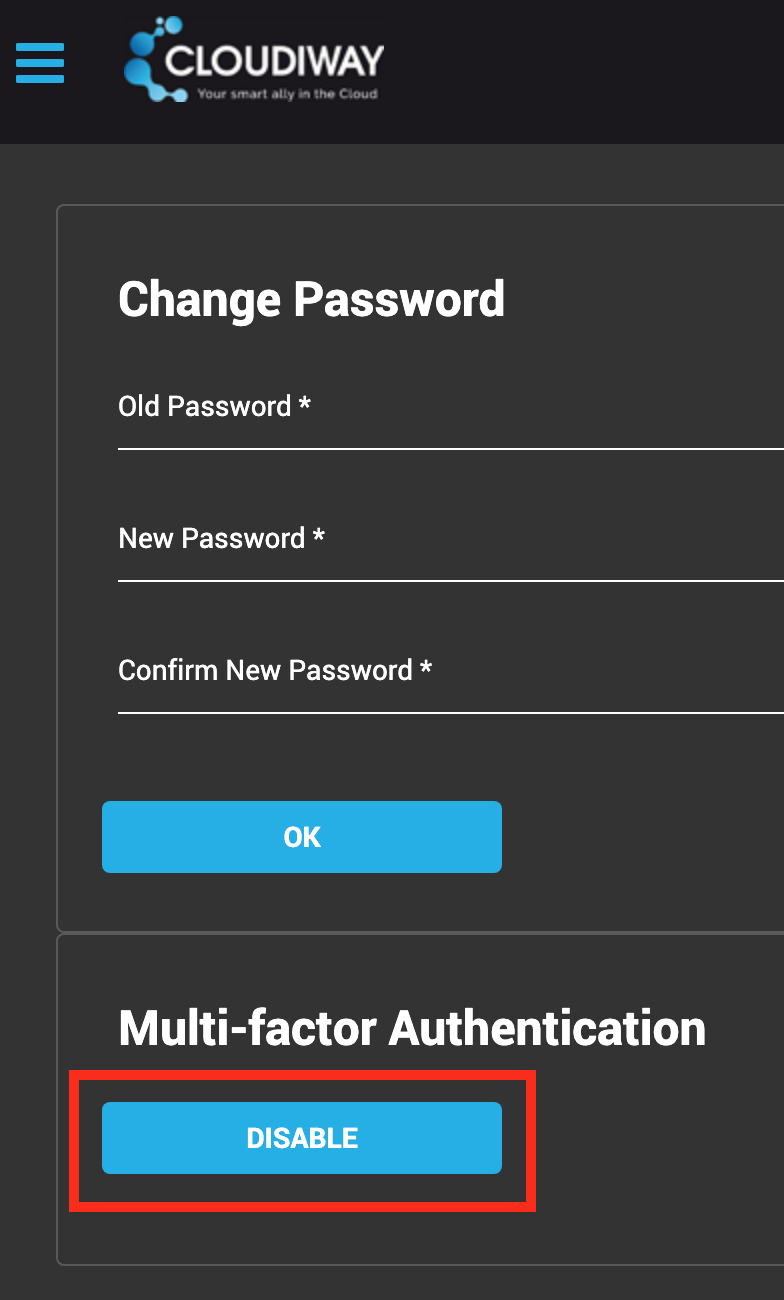Open the hamburger navigation menu

click(39, 63)
